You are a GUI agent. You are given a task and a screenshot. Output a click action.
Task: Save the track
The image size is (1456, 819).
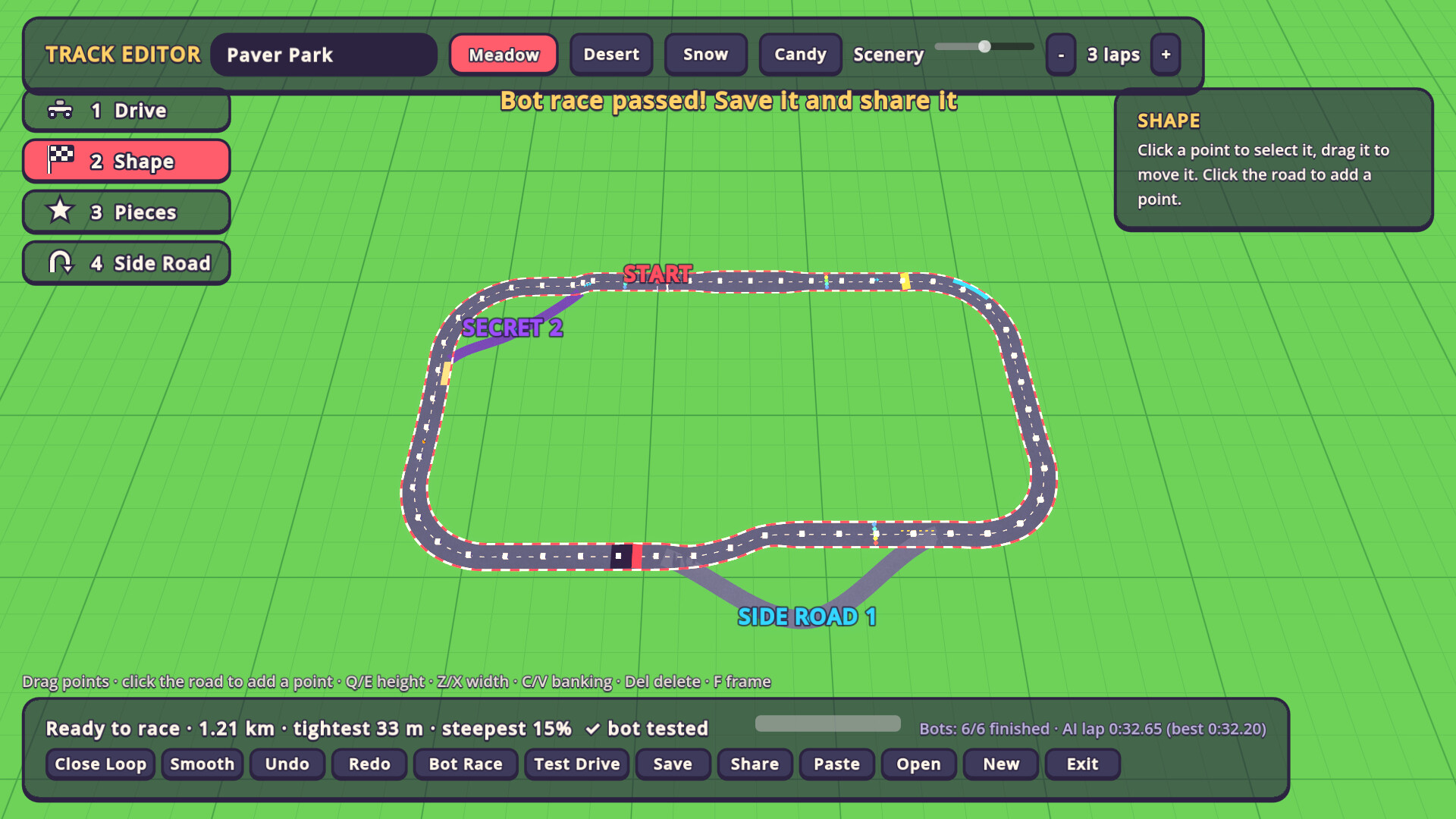tap(673, 764)
